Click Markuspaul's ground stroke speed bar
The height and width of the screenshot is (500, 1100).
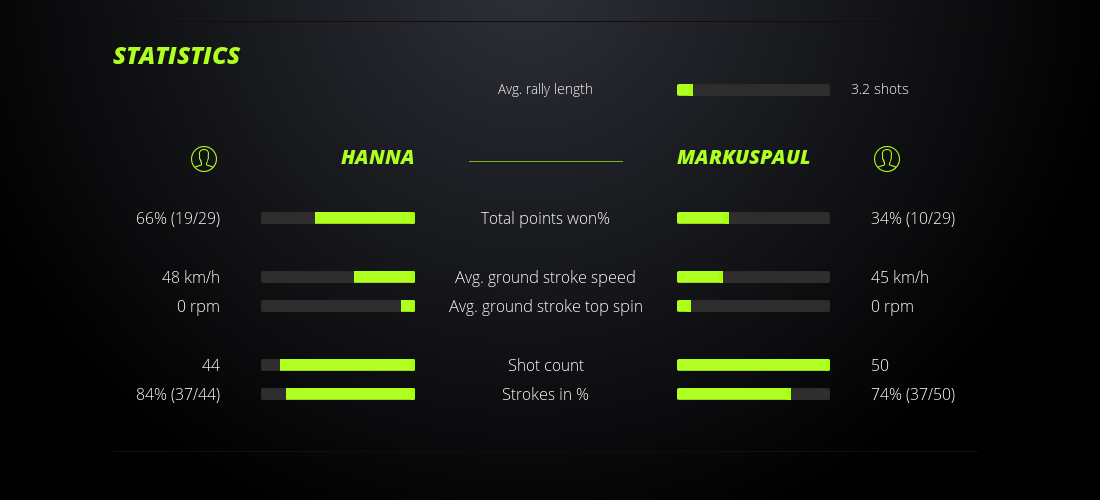pos(753,277)
